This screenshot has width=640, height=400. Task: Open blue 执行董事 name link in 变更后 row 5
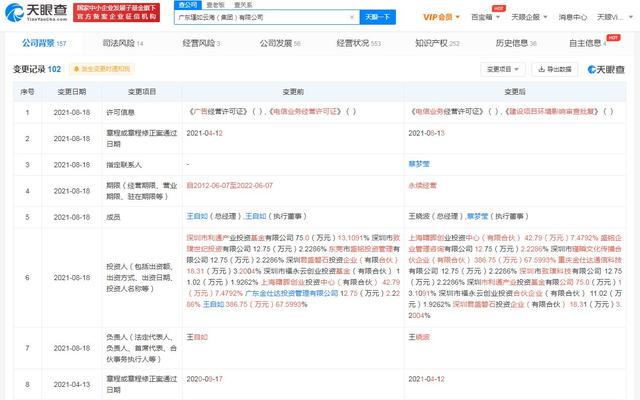point(477,216)
